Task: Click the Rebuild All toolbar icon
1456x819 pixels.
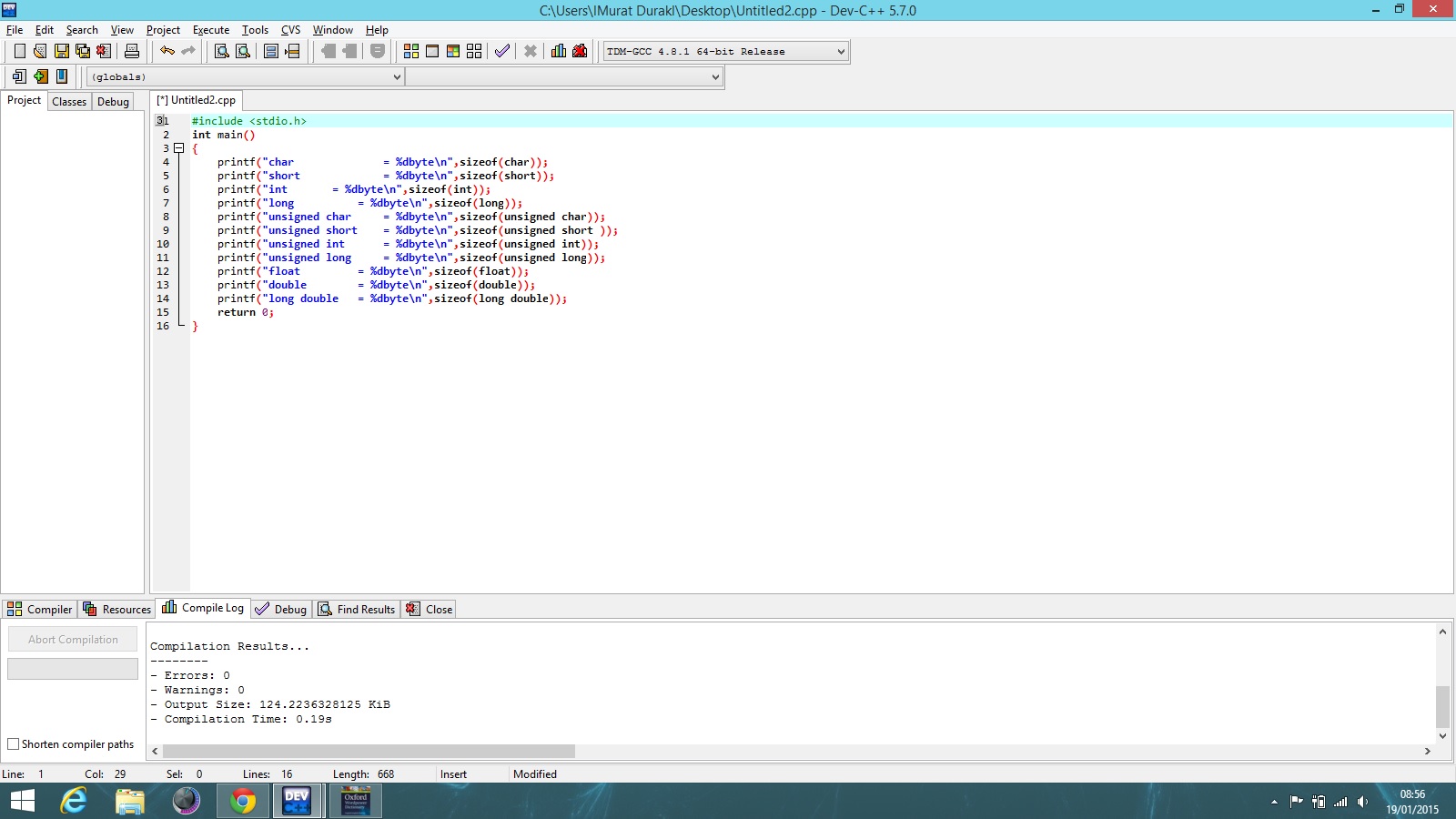Action: pyautogui.click(x=474, y=51)
